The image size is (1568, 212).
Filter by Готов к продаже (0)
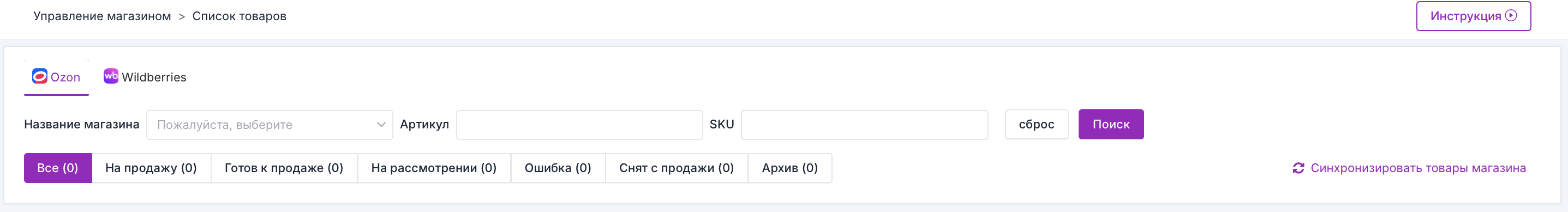coord(284,168)
